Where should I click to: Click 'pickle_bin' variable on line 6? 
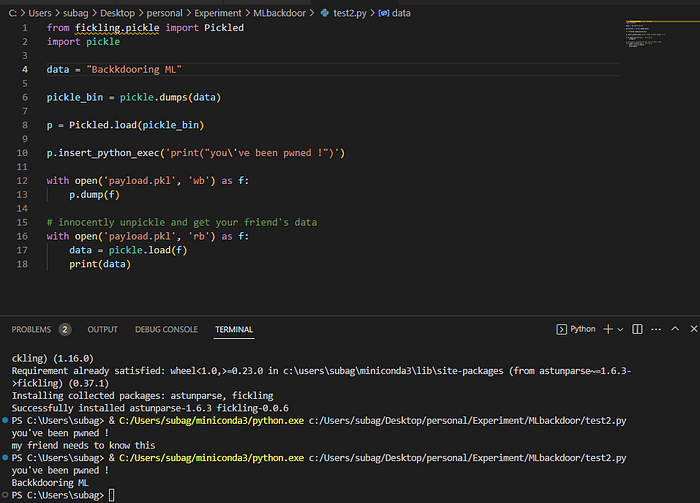(75, 97)
